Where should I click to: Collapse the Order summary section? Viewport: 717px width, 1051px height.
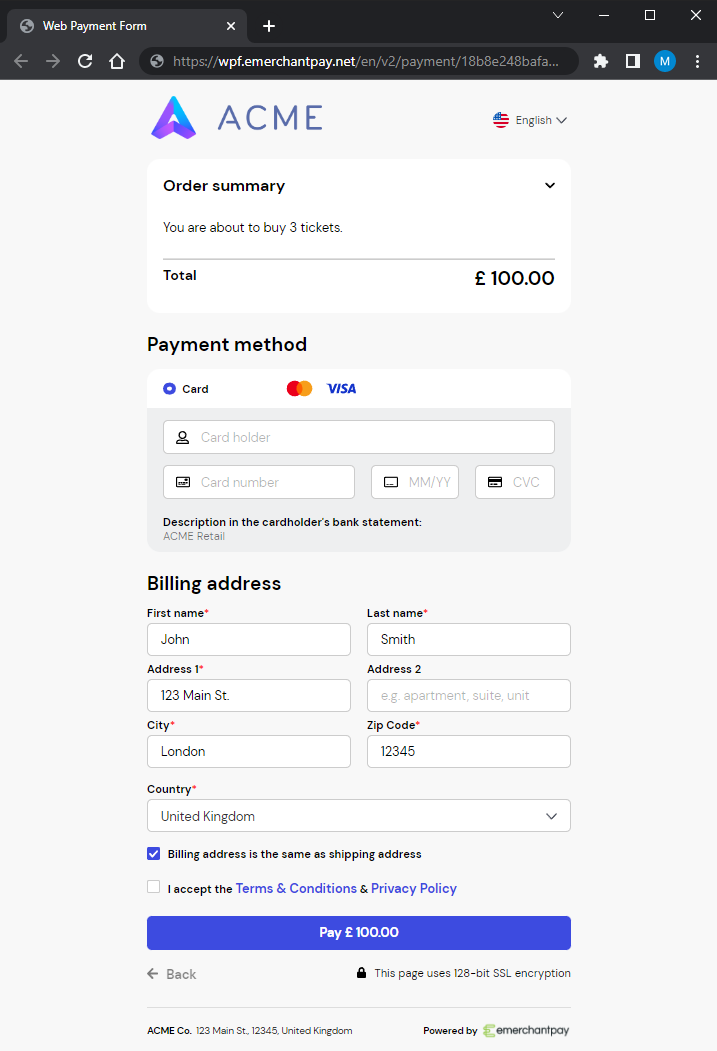(550, 185)
